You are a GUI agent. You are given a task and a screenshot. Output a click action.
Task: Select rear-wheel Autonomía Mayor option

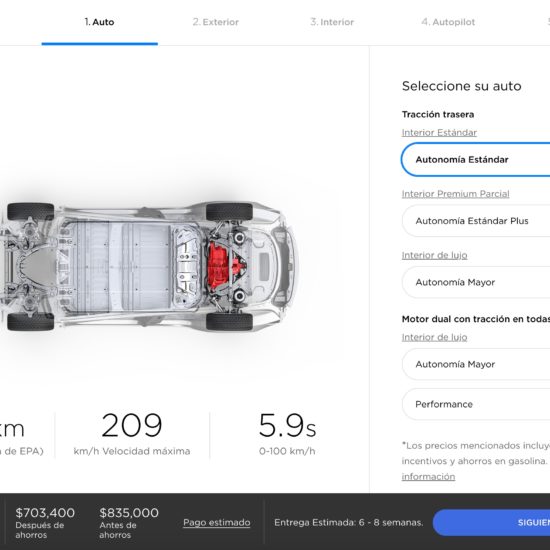coord(476,282)
